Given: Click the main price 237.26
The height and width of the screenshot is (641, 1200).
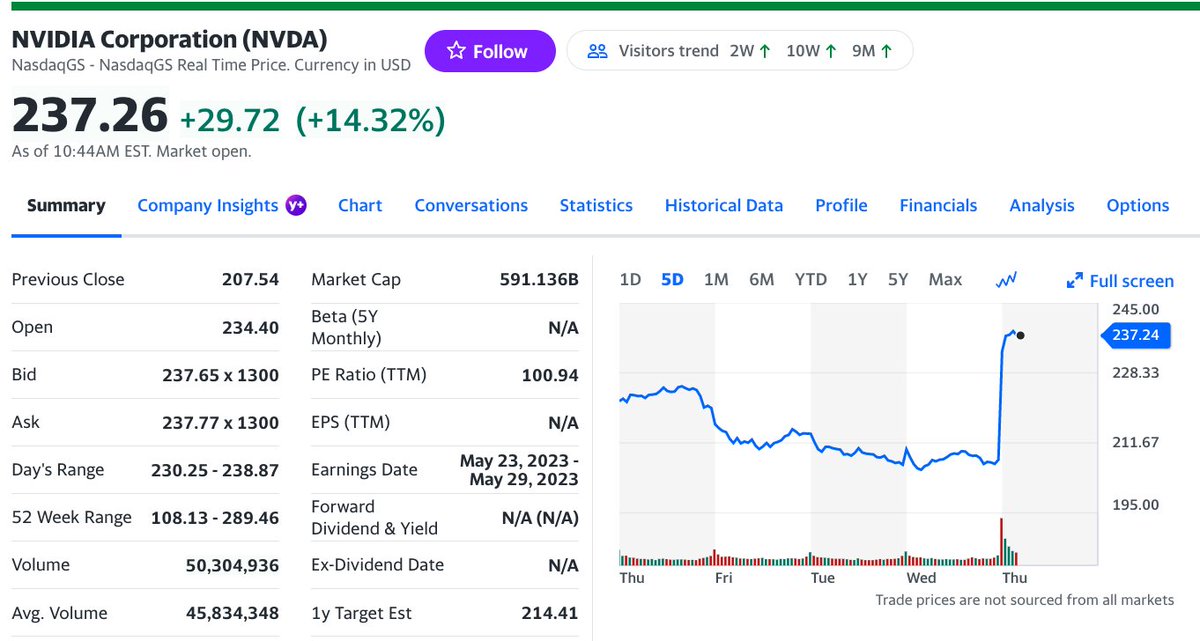Looking at the screenshot, I should (x=90, y=115).
